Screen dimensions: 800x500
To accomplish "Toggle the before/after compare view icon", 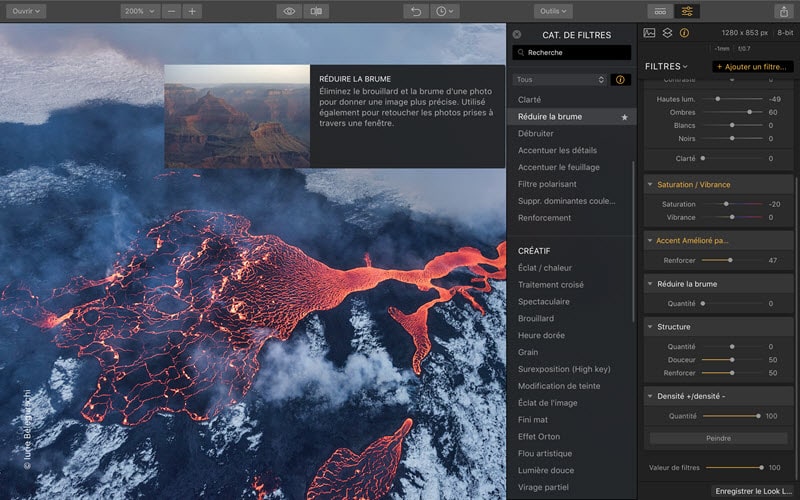I will click(316, 11).
